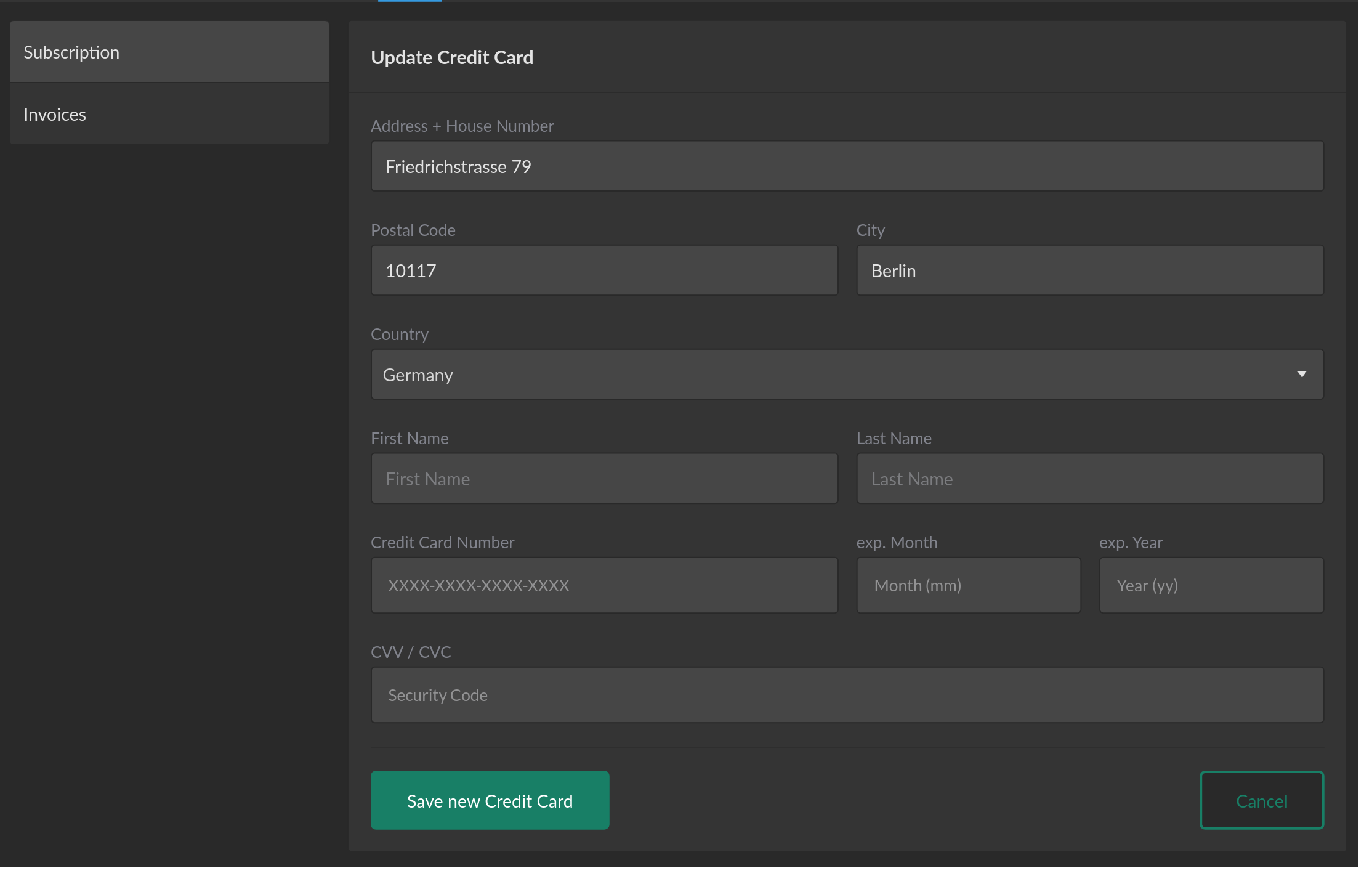1372x876 pixels.
Task: Click the City input field
Action: click(x=1090, y=271)
